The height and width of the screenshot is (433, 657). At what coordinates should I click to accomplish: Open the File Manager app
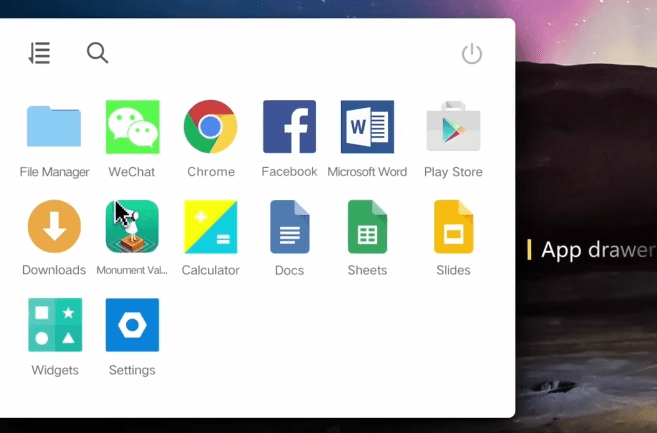coord(54,127)
